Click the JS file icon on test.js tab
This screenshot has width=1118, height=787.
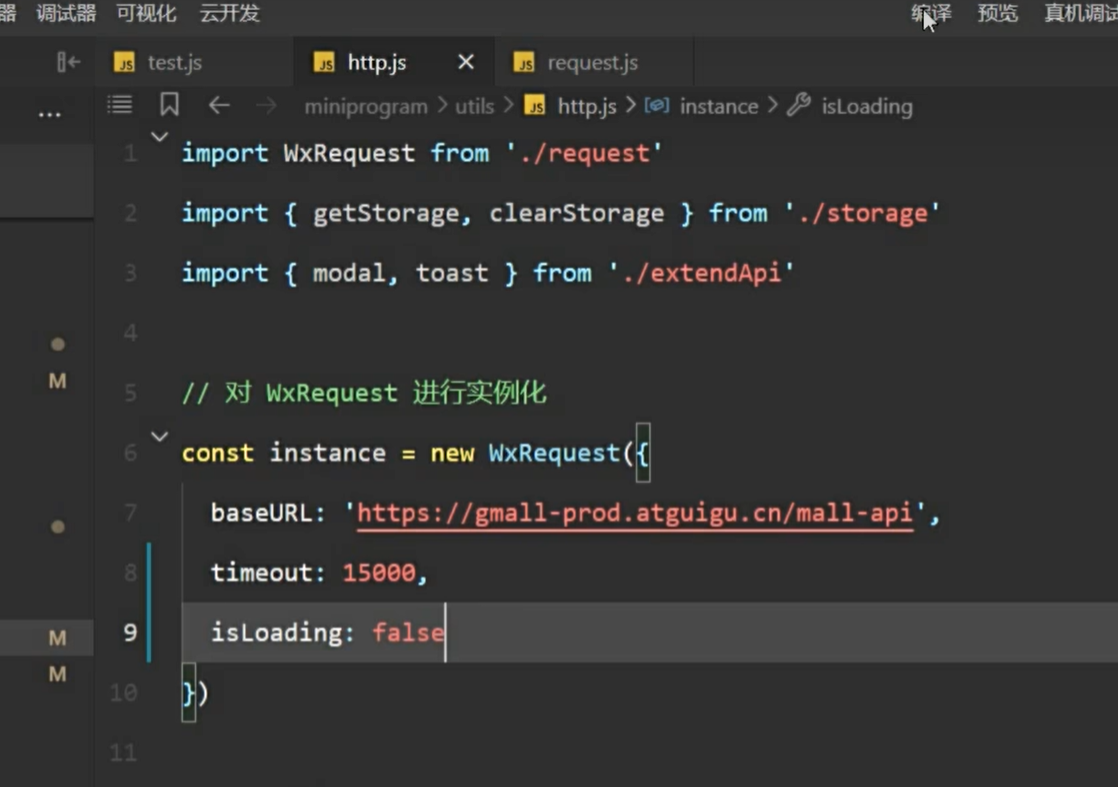point(124,63)
